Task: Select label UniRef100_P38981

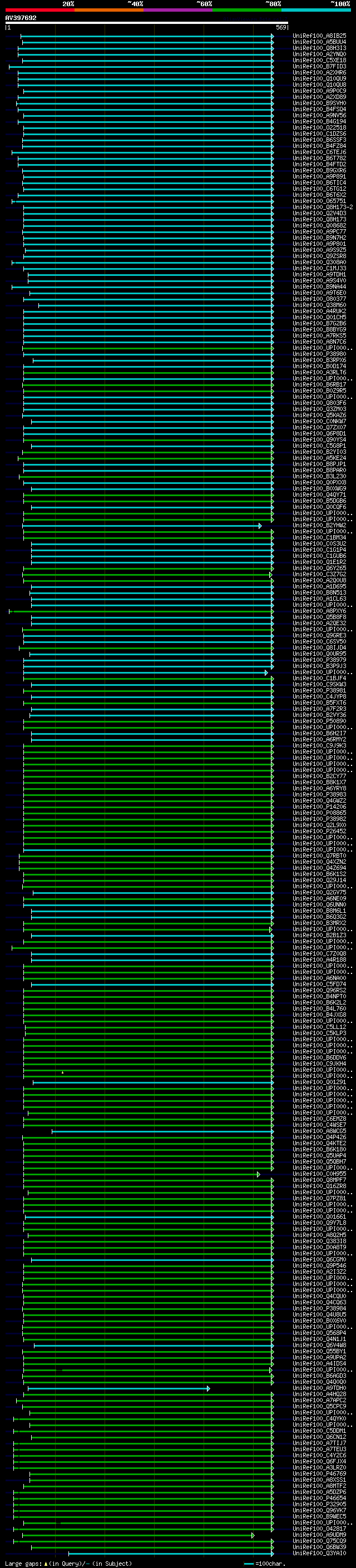Action: click(319, 690)
